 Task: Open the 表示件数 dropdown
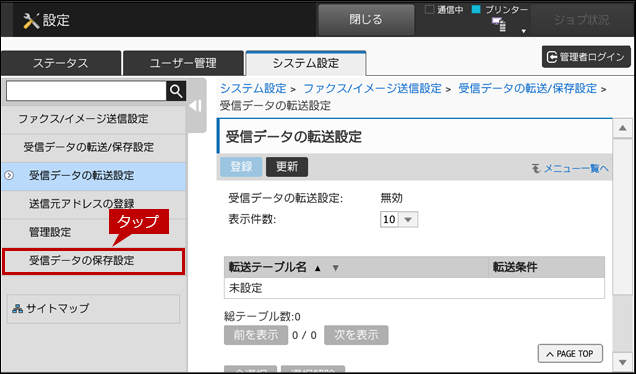pyautogui.click(x=399, y=219)
